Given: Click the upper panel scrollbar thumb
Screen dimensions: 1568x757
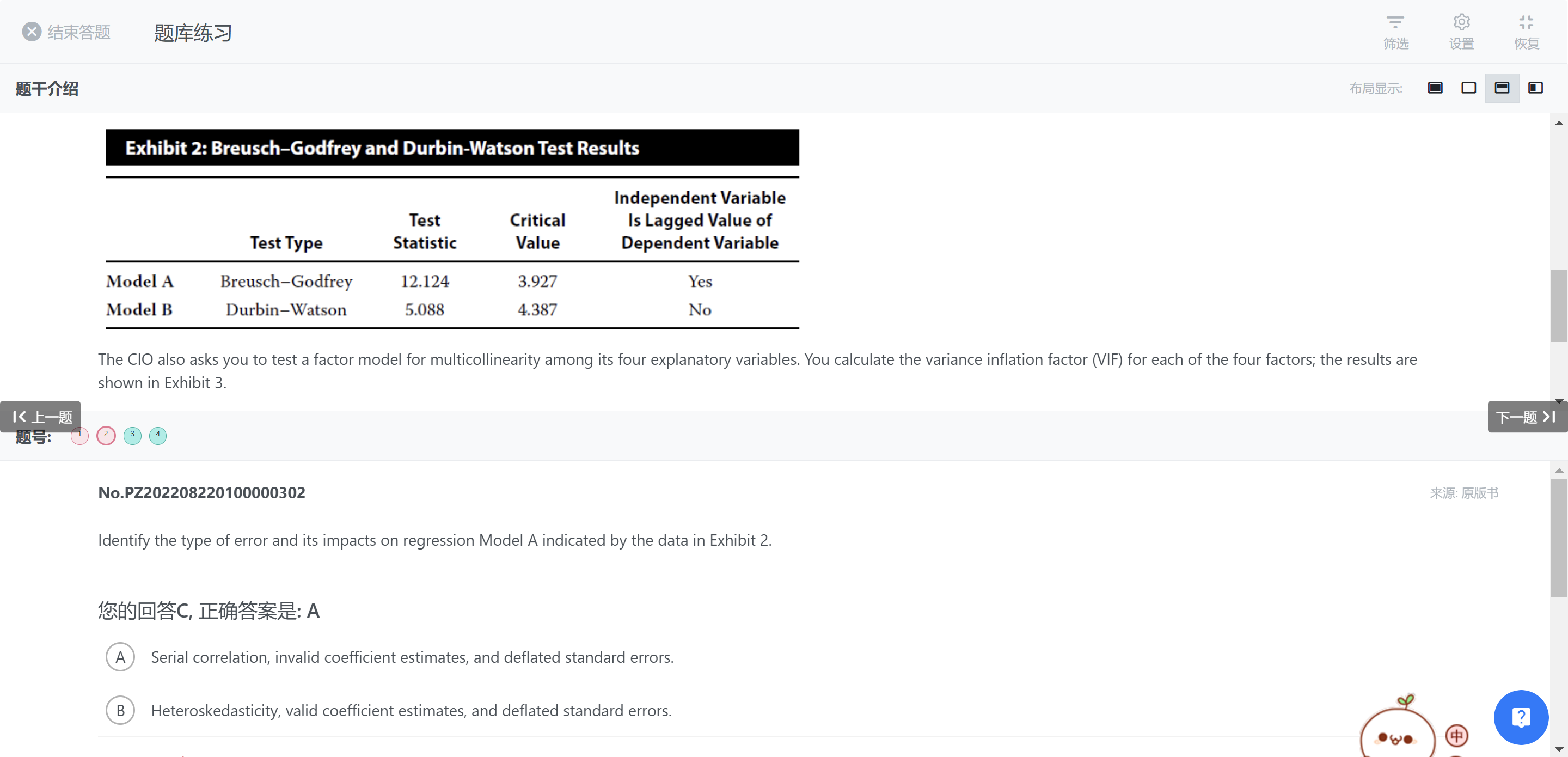Looking at the screenshot, I should click(1558, 306).
